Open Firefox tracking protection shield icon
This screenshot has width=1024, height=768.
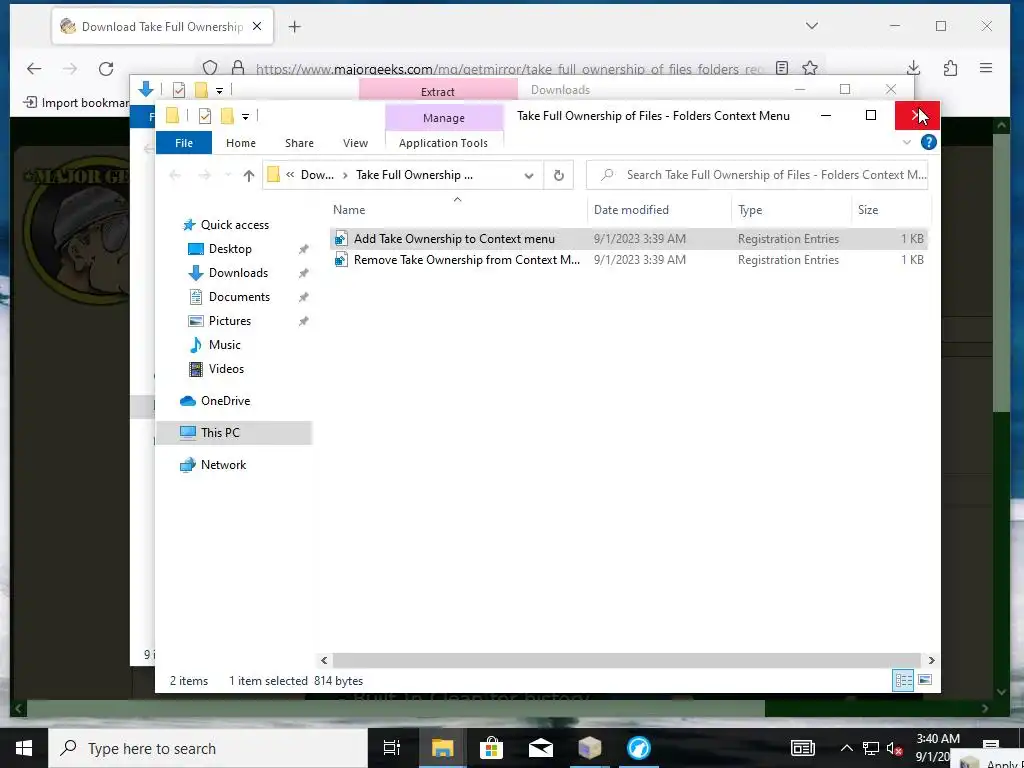(x=210, y=68)
